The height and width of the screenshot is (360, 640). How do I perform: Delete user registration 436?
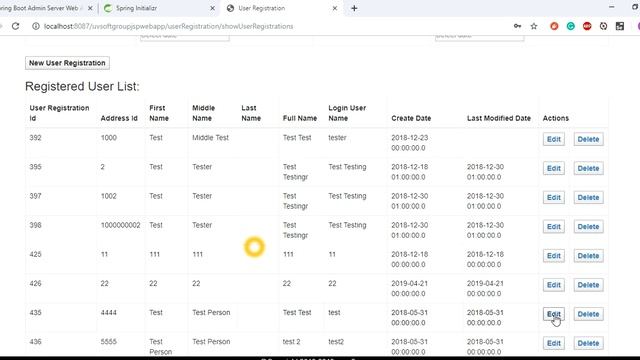pyautogui.click(x=588, y=343)
